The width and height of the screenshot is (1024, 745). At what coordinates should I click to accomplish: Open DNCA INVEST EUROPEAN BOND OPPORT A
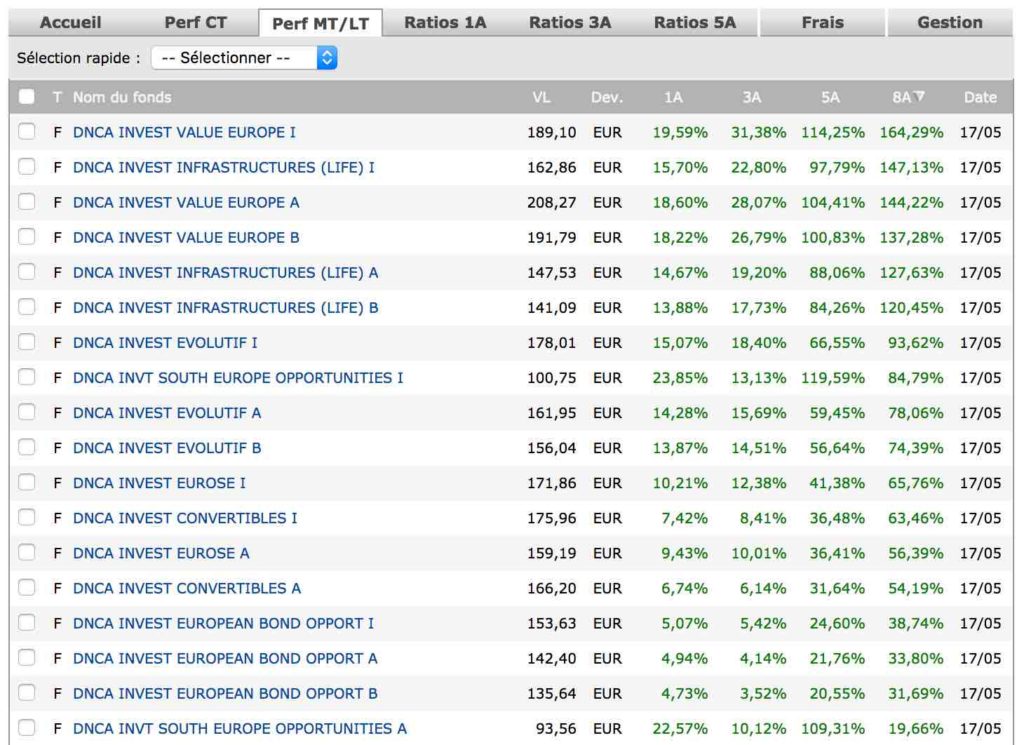(x=225, y=658)
